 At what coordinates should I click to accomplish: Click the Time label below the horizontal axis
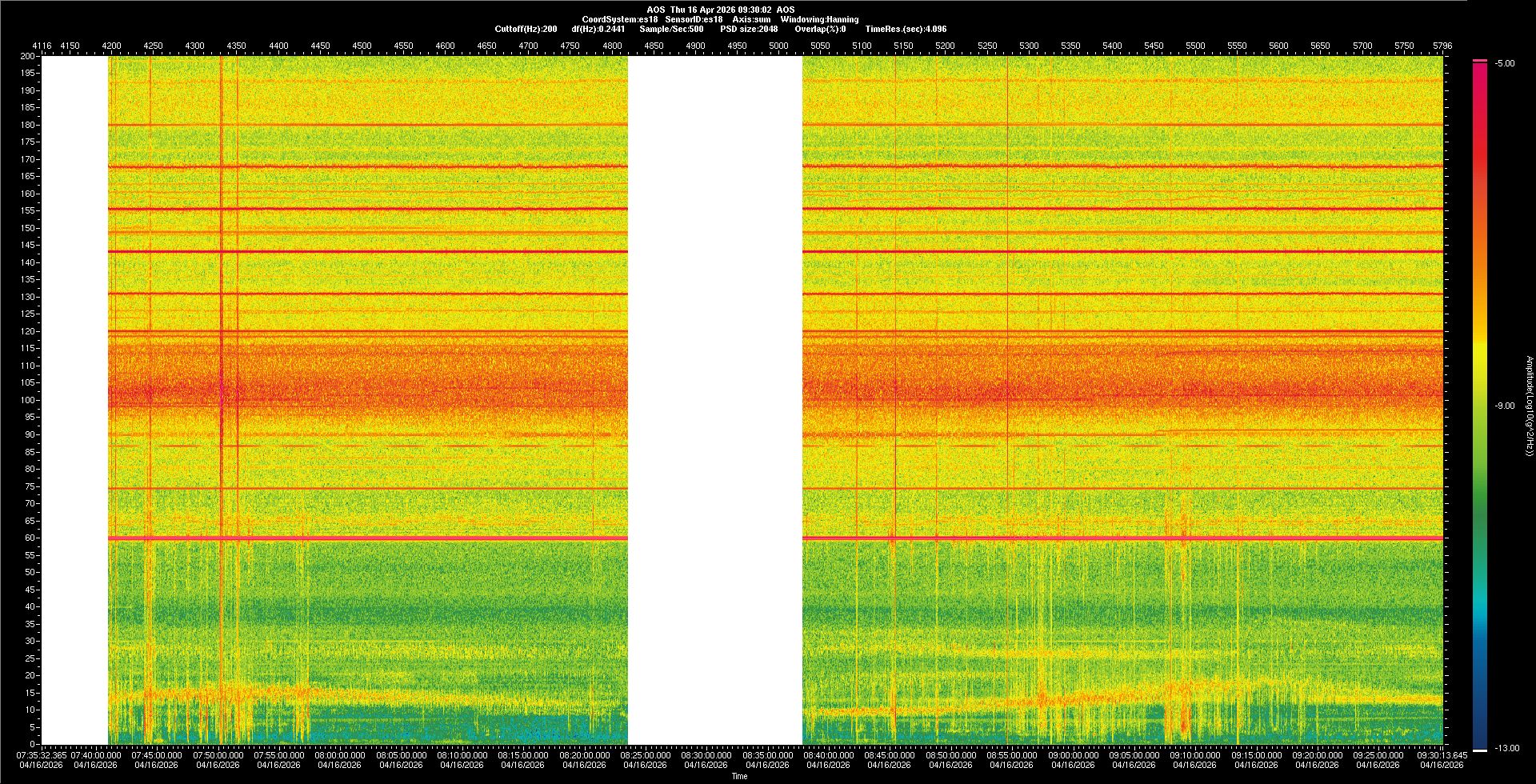739,776
